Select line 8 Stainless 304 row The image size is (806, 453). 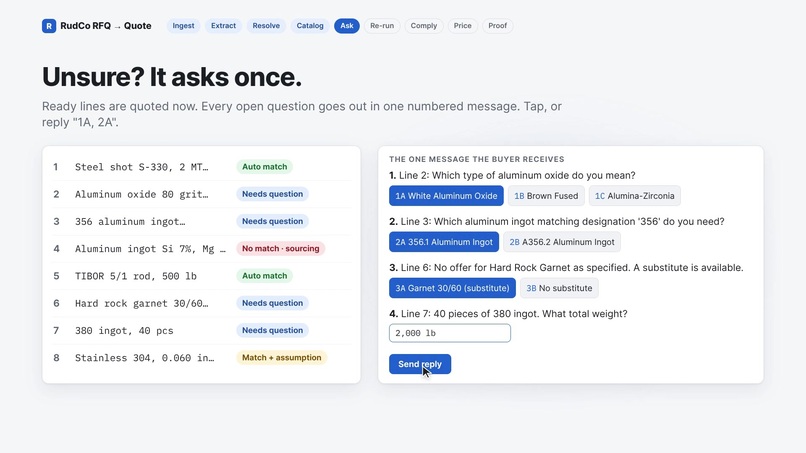(202, 357)
